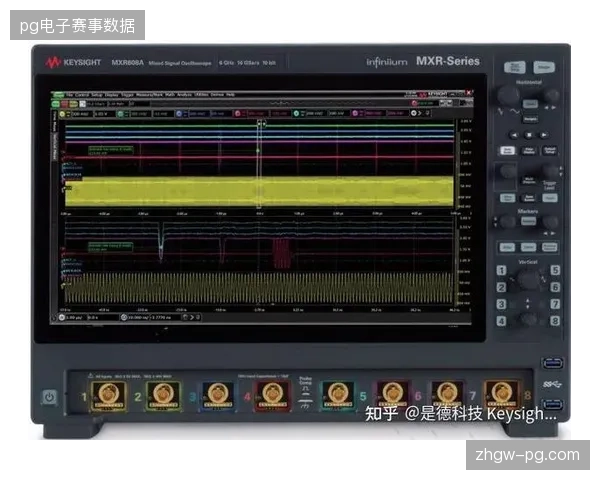Click the channel 8 BNC input connector
Screen dimensions: 600x480
click(502, 393)
